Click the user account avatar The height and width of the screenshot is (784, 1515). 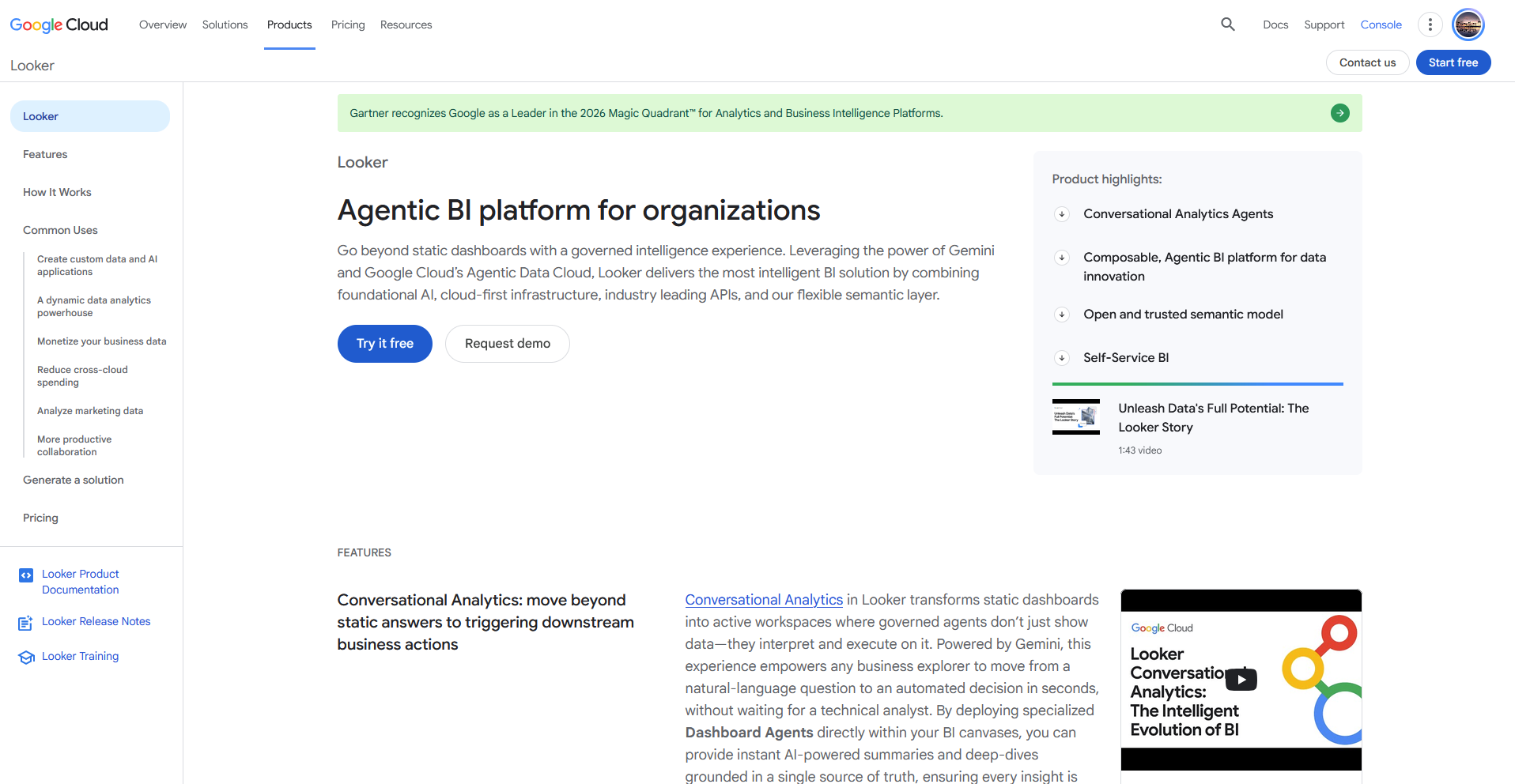point(1468,24)
